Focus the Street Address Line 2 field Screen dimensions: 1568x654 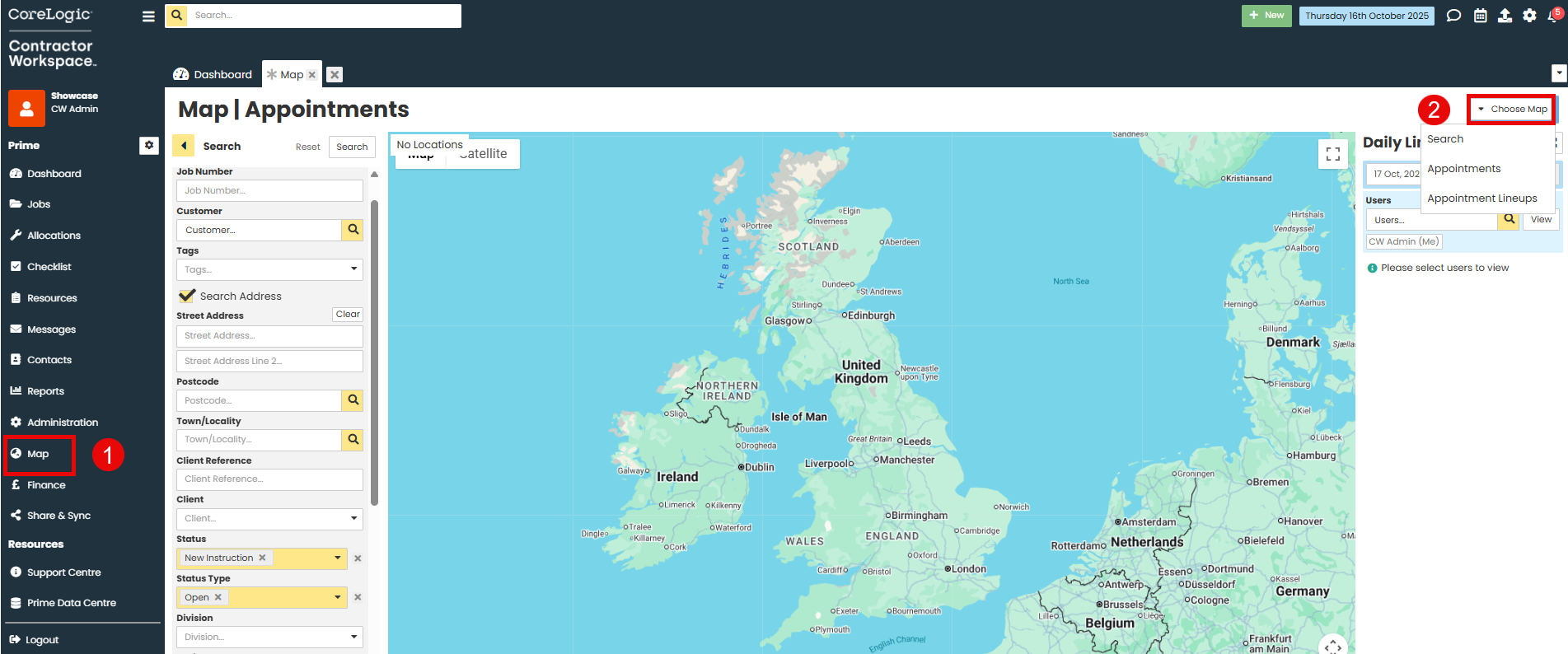coord(269,361)
